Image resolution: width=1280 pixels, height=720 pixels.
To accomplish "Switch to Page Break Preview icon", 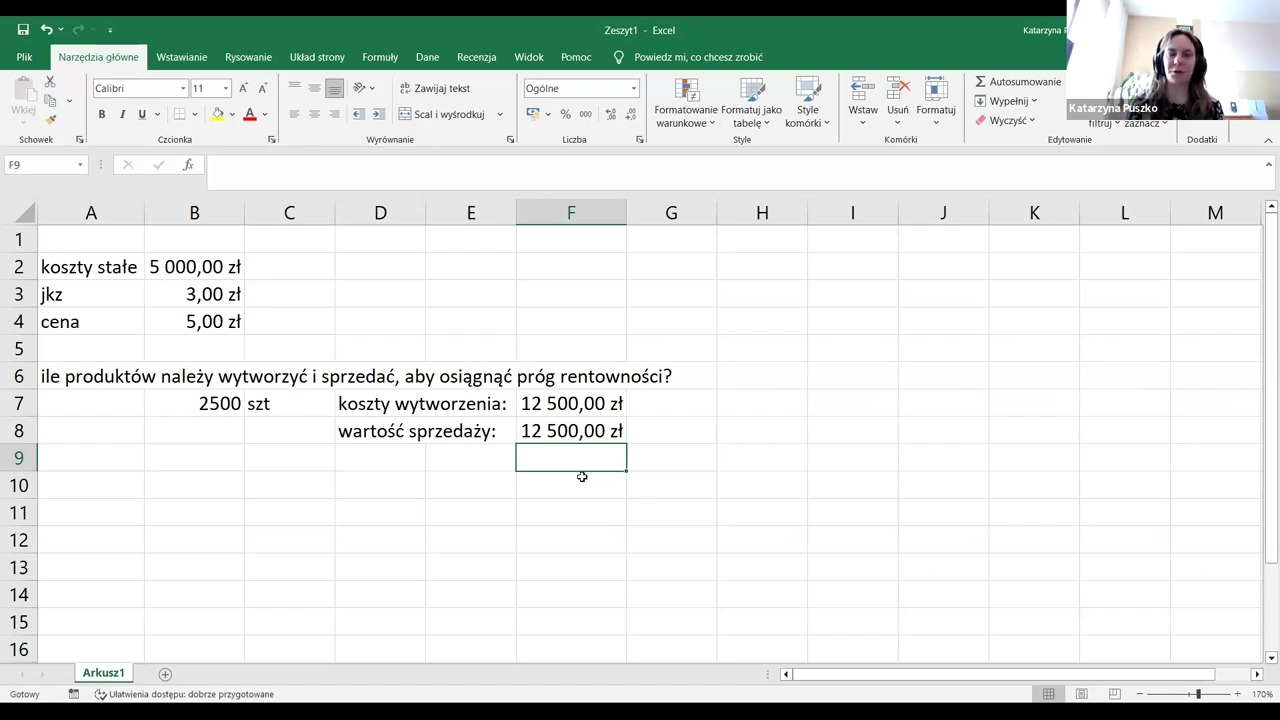I will [1114, 694].
